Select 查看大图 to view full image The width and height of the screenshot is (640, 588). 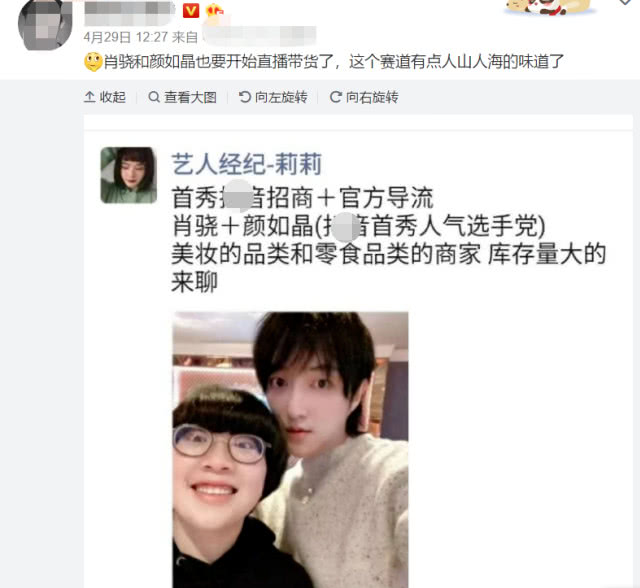182,97
